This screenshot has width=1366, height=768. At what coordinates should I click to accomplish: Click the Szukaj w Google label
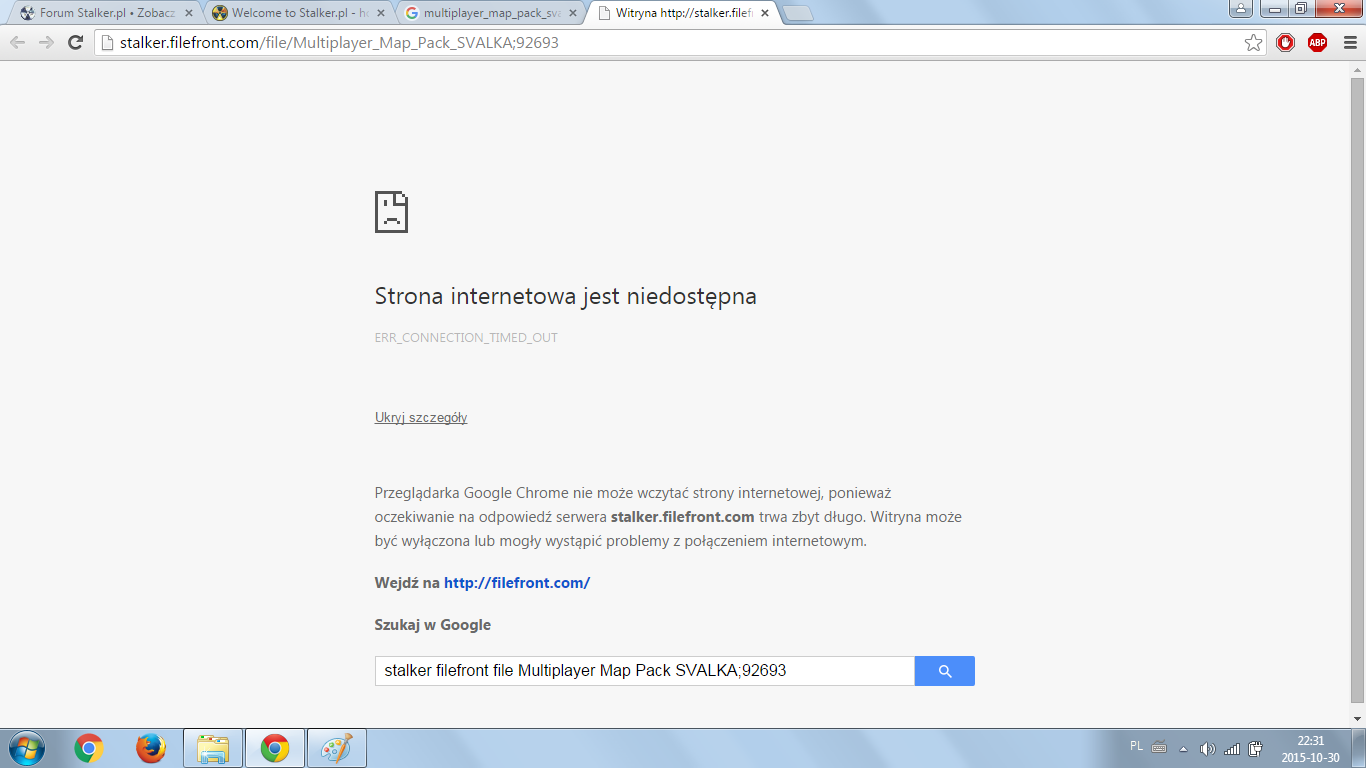point(433,625)
